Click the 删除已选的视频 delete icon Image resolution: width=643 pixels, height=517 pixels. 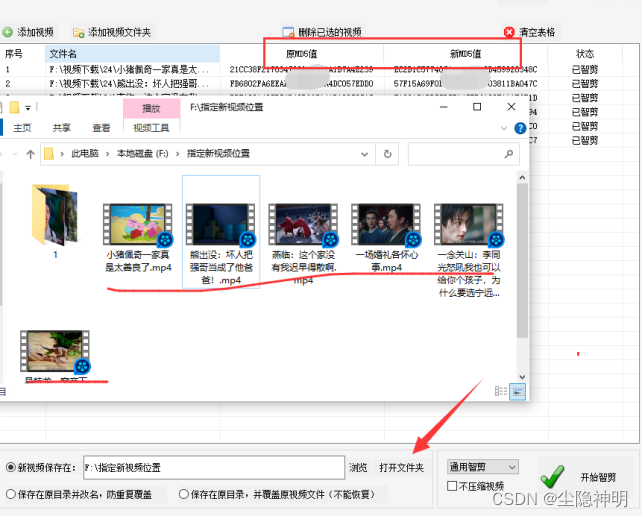(288, 32)
